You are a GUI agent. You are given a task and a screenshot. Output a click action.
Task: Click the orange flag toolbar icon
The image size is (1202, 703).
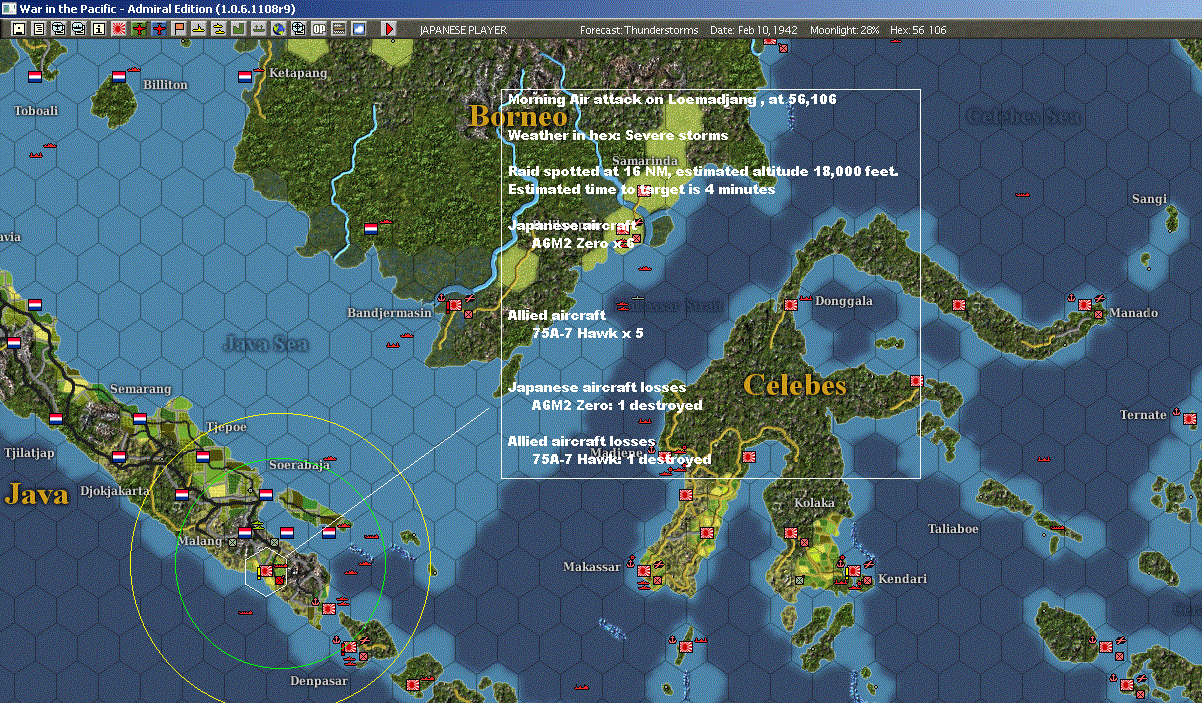click(x=179, y=29)
